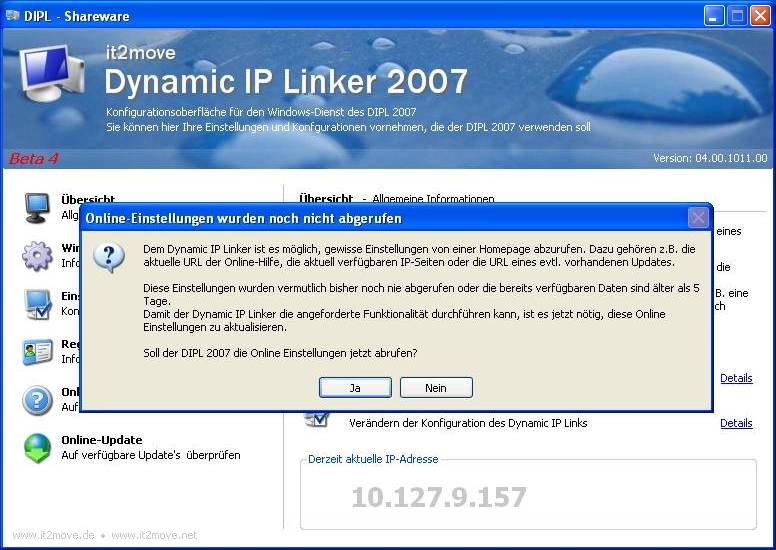
Task: Open the Übersicht monitor icon in sidebar
Action: [x=37, y=208]
